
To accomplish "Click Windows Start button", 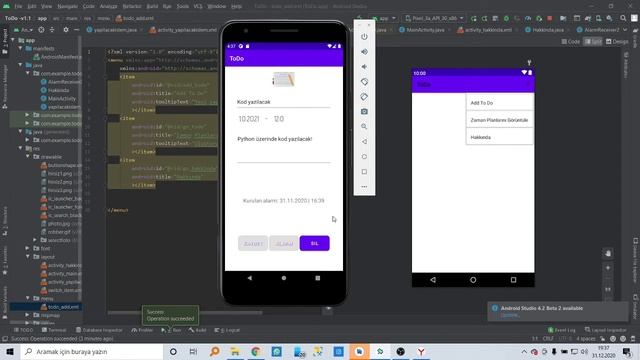I will 10,351.
